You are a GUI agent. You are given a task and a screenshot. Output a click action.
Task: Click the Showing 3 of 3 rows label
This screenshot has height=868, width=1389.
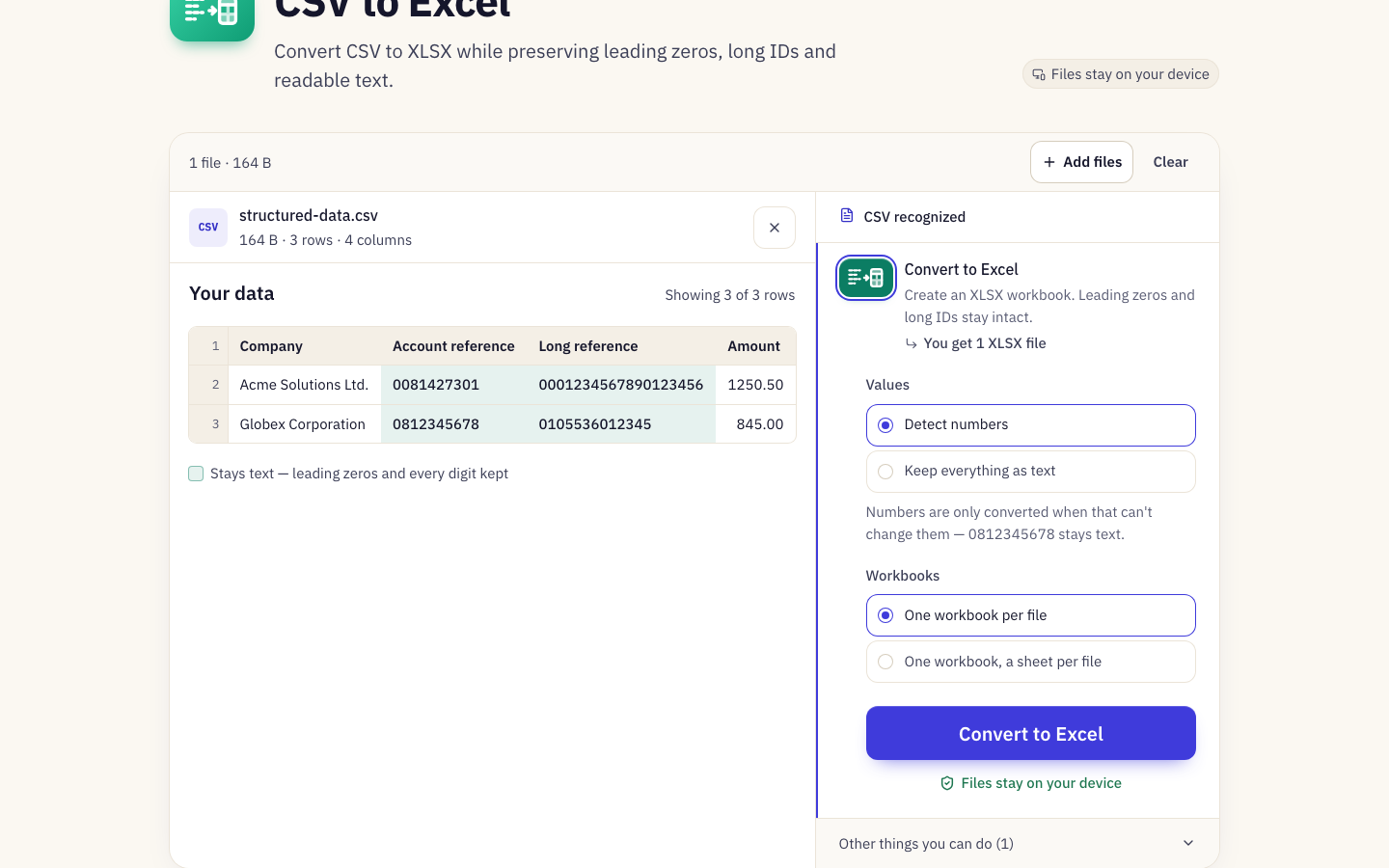pos(730,295)
